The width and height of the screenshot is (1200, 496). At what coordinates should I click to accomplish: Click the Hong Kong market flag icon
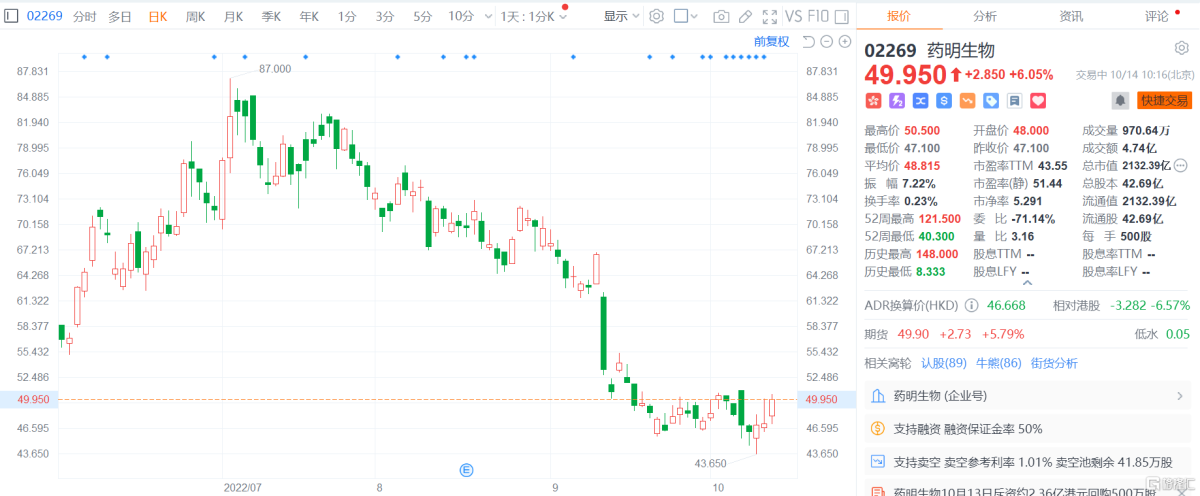(873, 100)
